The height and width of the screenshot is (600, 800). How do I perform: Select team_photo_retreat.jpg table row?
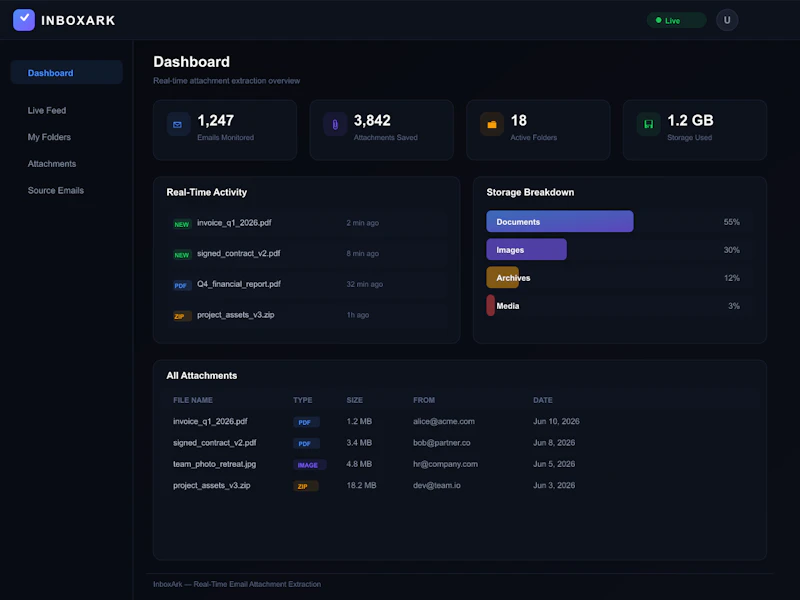pyautogui.click(x=460, y=464)
